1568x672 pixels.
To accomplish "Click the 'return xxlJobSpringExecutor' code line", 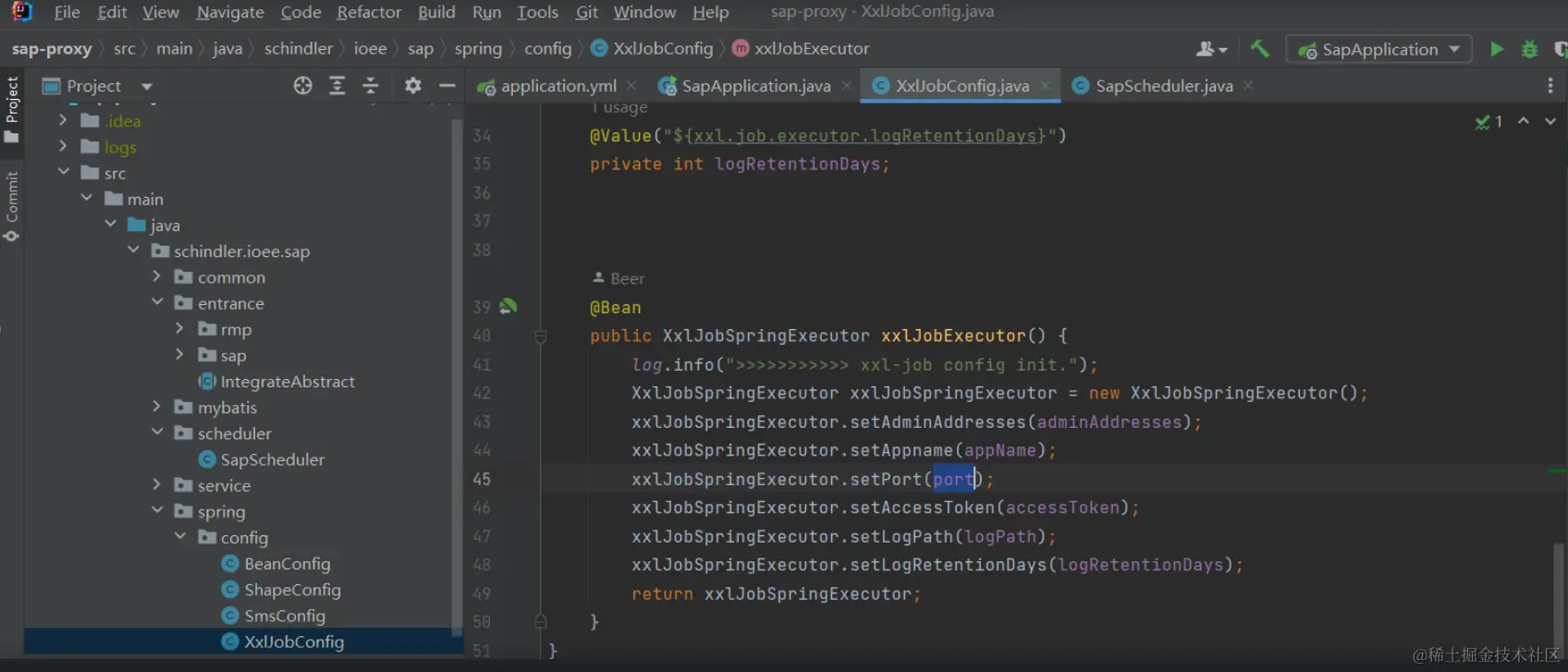I will [x=776, y=593].
